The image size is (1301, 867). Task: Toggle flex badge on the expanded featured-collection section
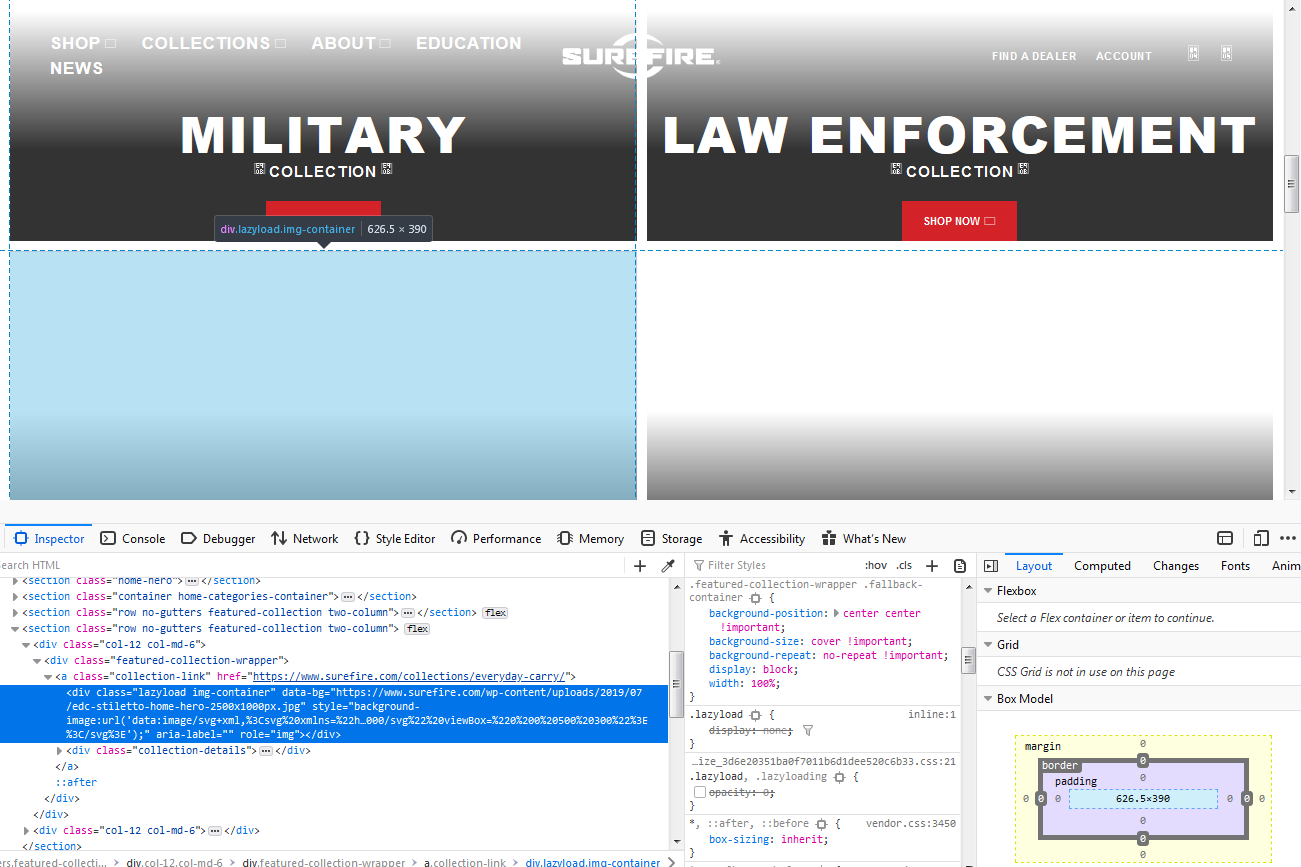pyautogui.click(x=417, y=629)
